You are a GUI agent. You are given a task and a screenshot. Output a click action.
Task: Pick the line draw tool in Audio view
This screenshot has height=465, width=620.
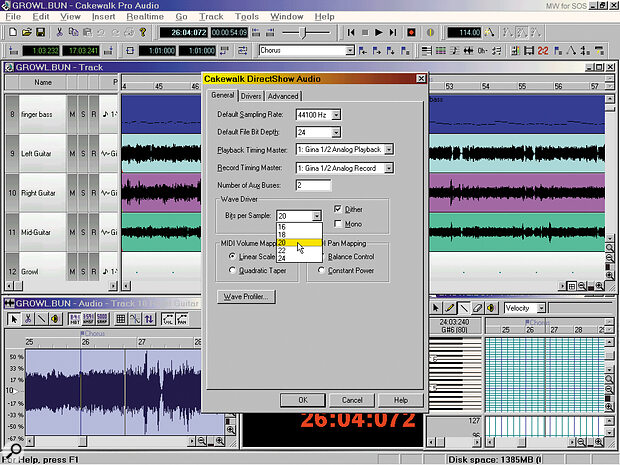tap(41, 319)
